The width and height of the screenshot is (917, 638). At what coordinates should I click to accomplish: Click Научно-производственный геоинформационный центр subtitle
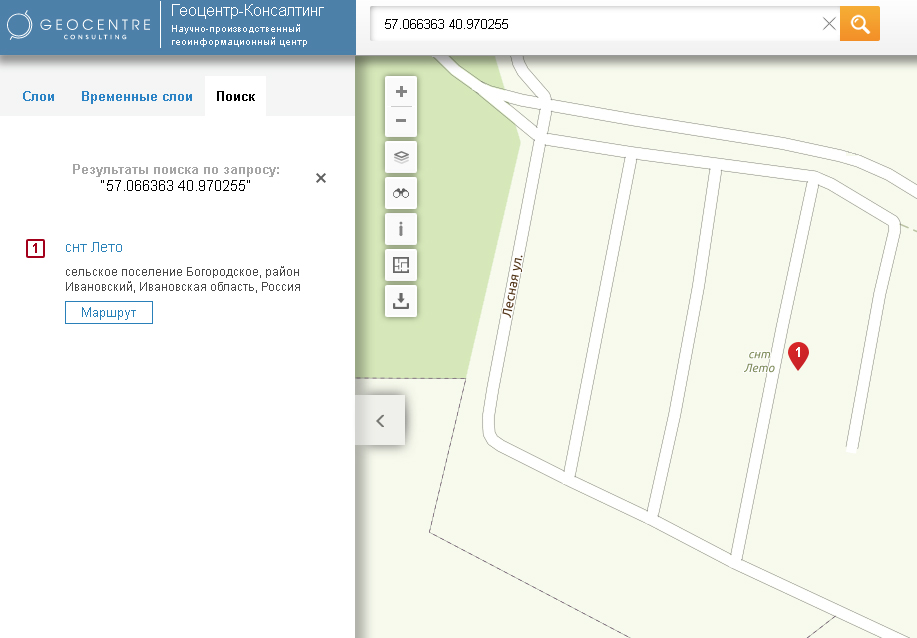click(x=239, y=35)
